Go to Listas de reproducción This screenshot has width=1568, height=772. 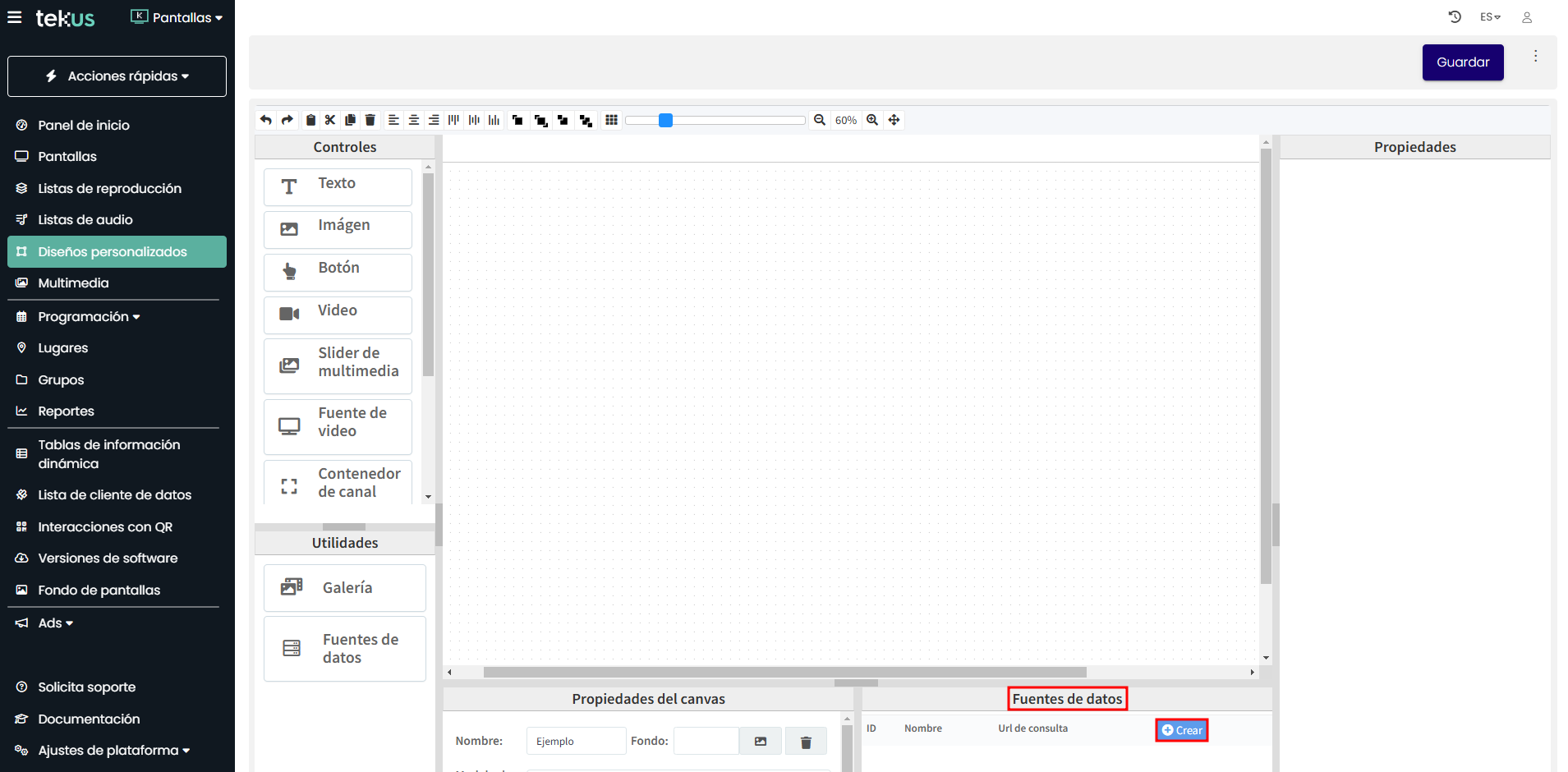109,189
